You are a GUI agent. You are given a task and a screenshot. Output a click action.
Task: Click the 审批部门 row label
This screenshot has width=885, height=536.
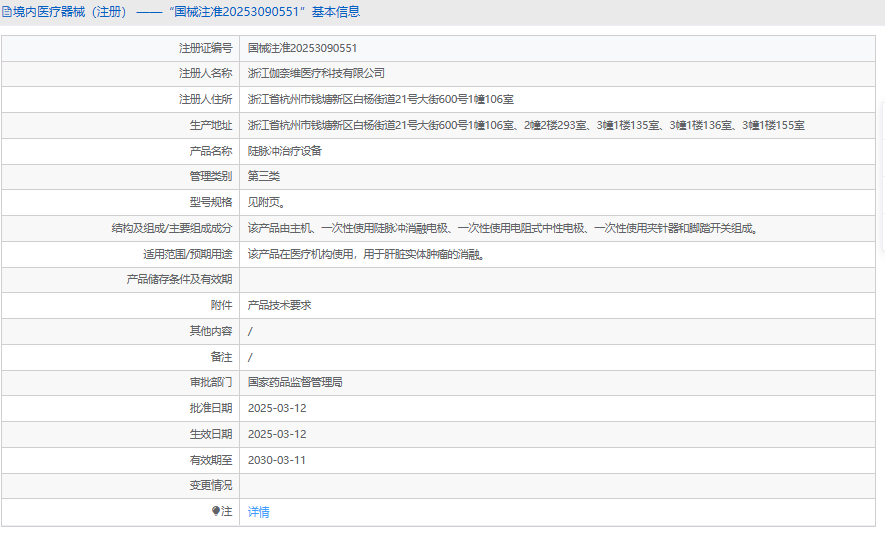click(211, 383)
